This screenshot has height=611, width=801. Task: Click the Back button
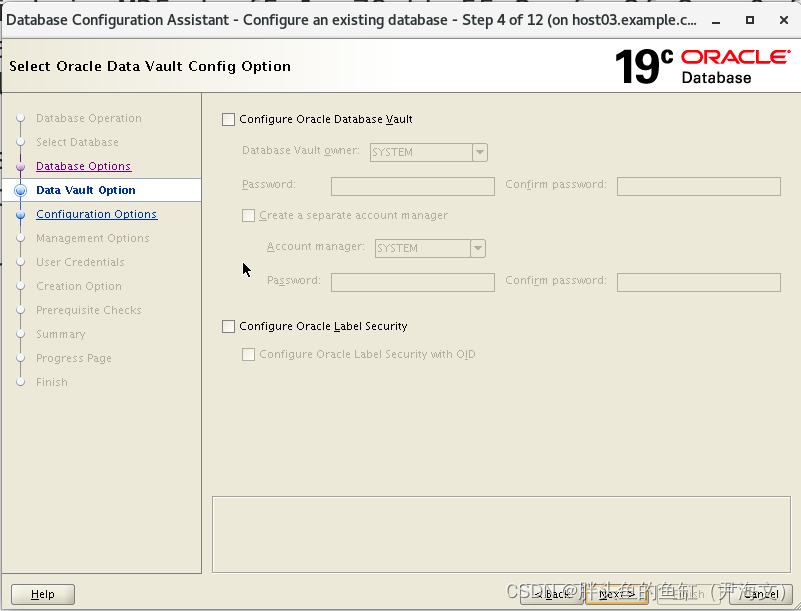[552, 594]
